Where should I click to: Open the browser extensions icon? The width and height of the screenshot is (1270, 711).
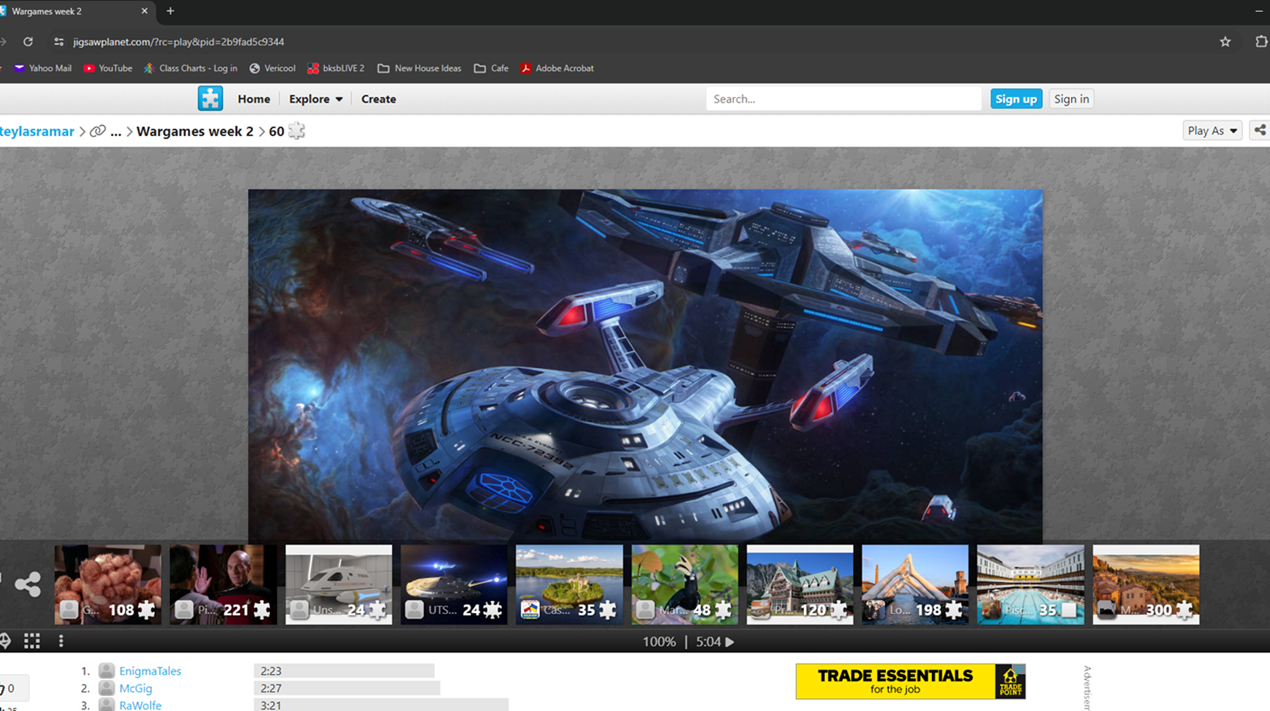click(1260, 42)
